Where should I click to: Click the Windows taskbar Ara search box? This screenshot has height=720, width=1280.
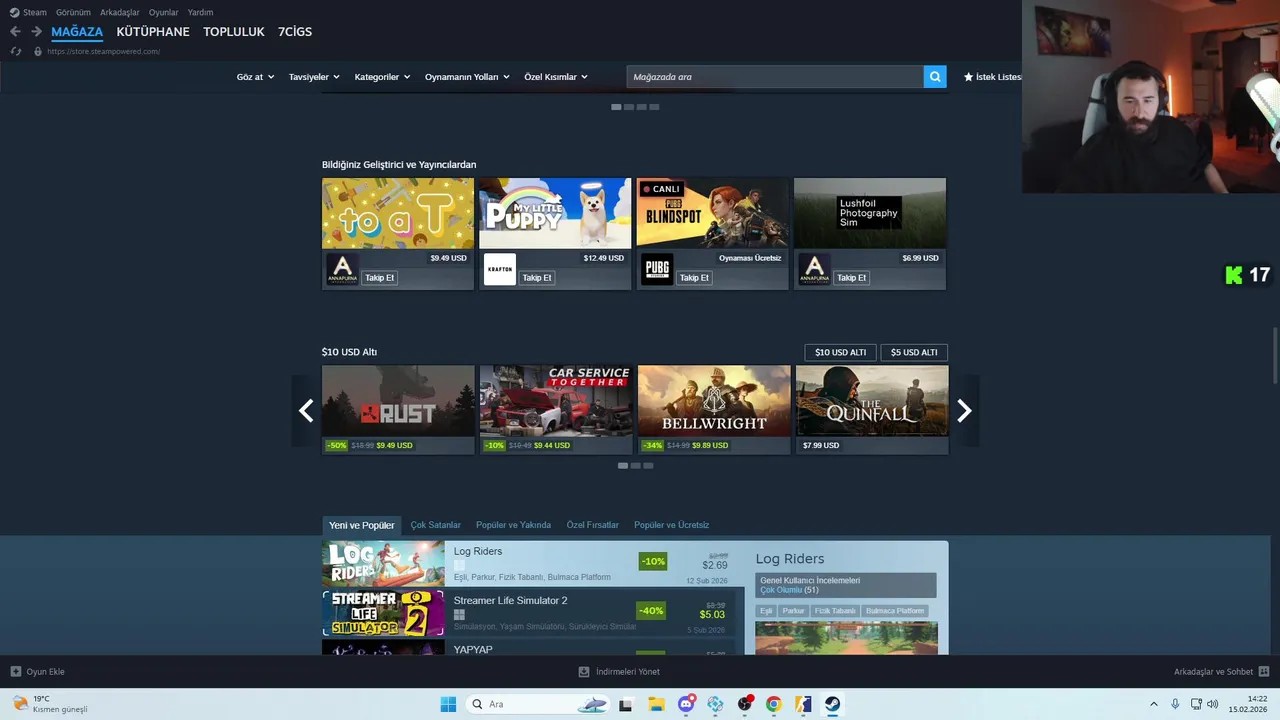[536, 704]
